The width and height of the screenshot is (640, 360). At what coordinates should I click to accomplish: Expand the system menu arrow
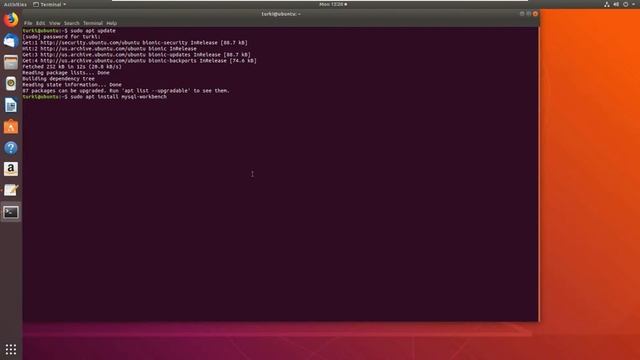[x=633, y=4]
